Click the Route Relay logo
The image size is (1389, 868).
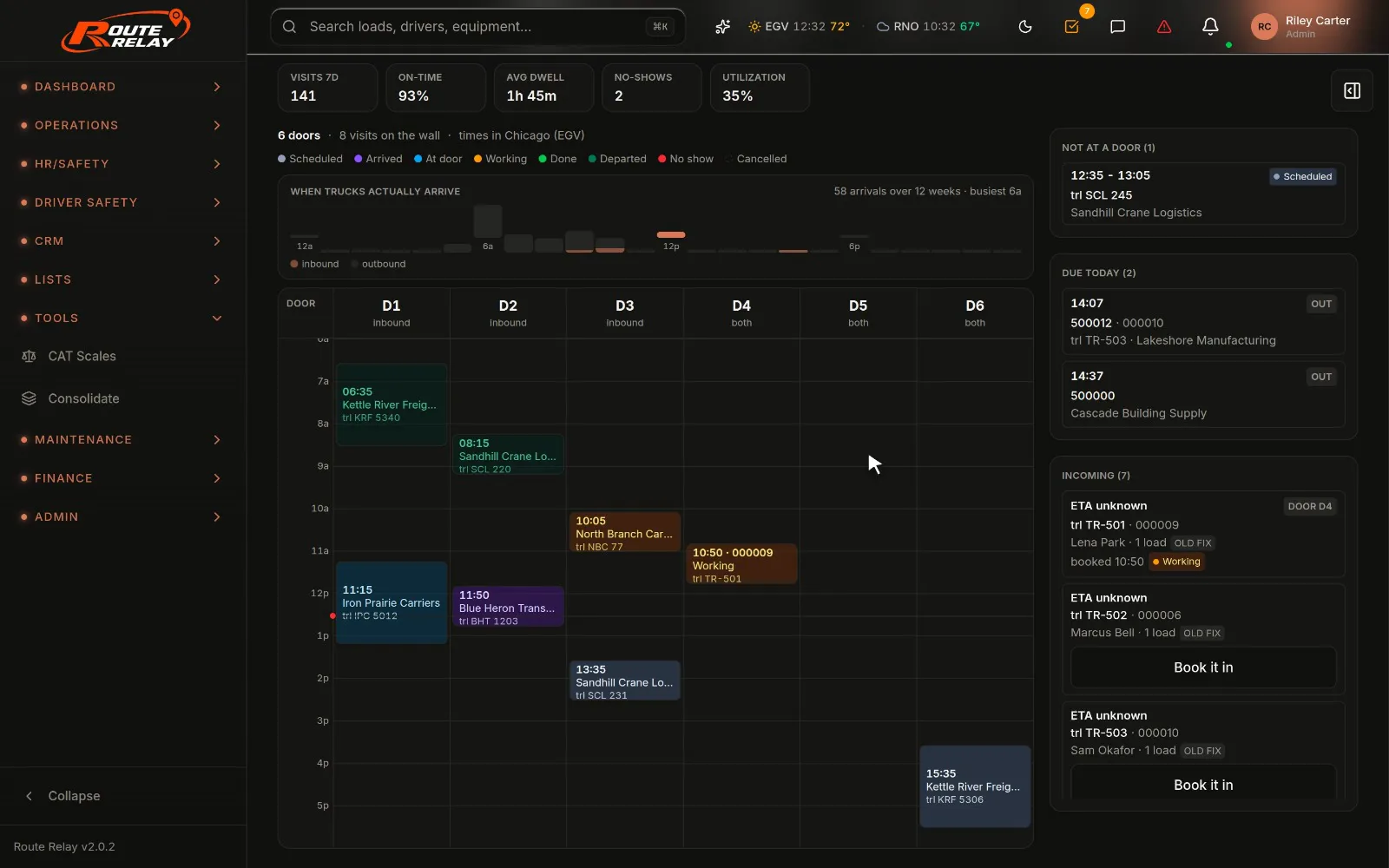(x=126, y=31)
